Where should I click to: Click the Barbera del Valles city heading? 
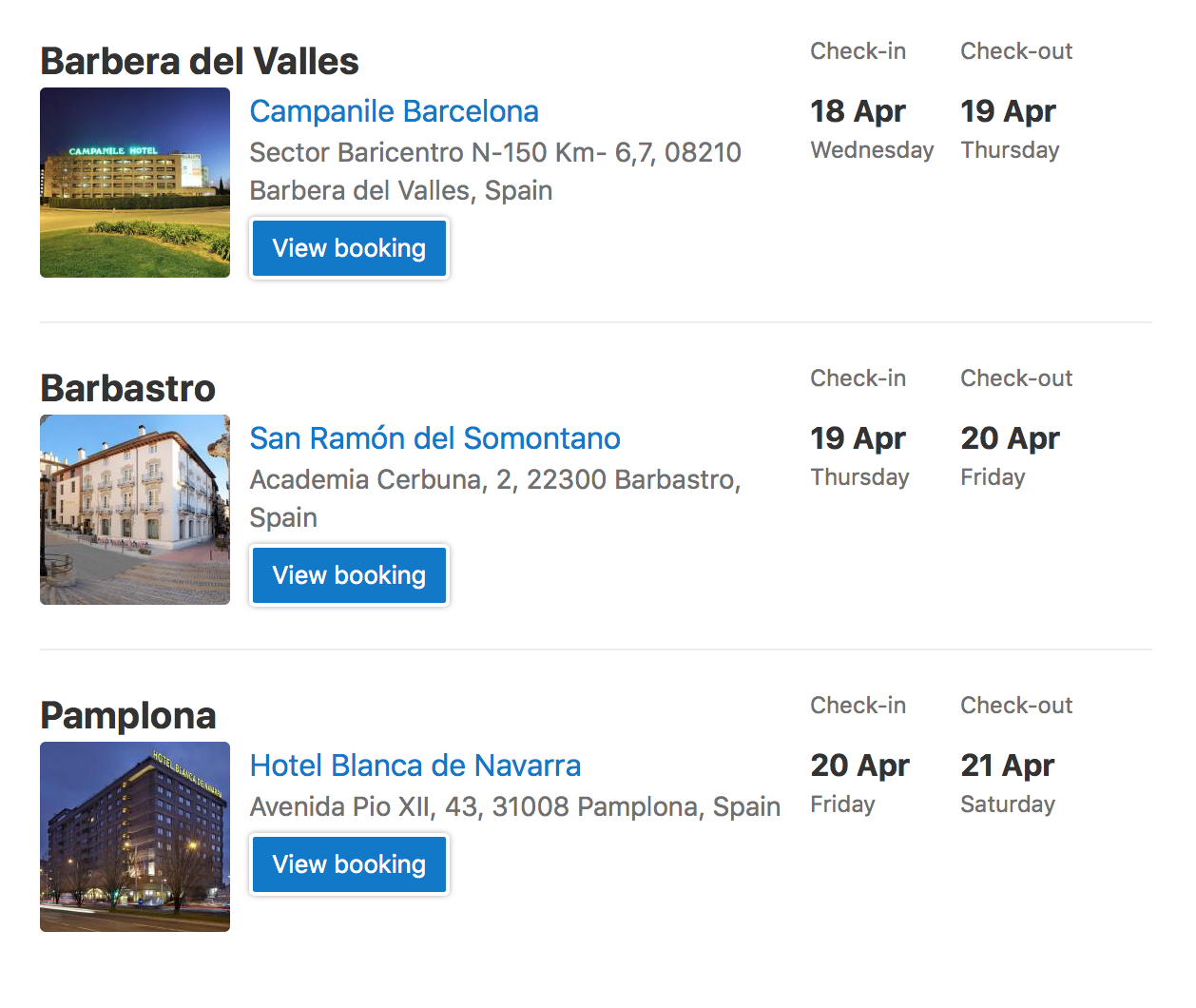point(200,62)
